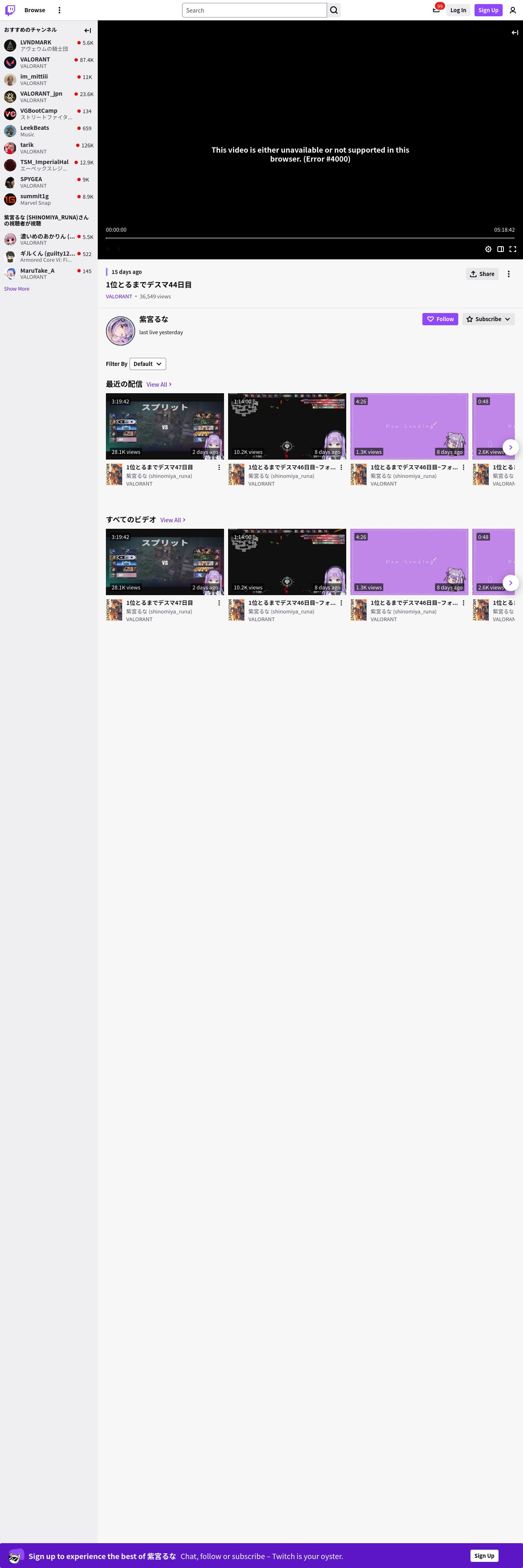This screenshot has width=523, height=1568.
Task: Open im_mittiii channel in sidebar
Action: coord(49,80)
